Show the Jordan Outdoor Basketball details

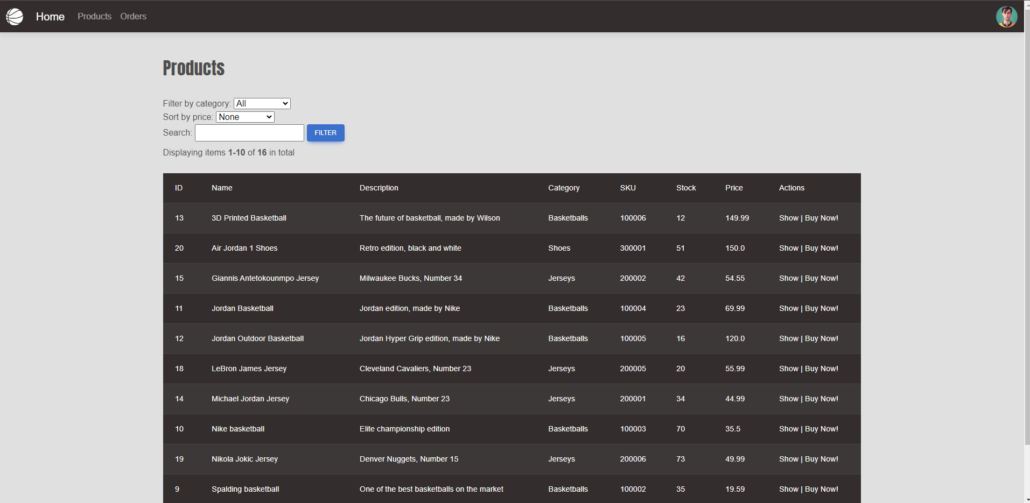click(x=788, y=339)
